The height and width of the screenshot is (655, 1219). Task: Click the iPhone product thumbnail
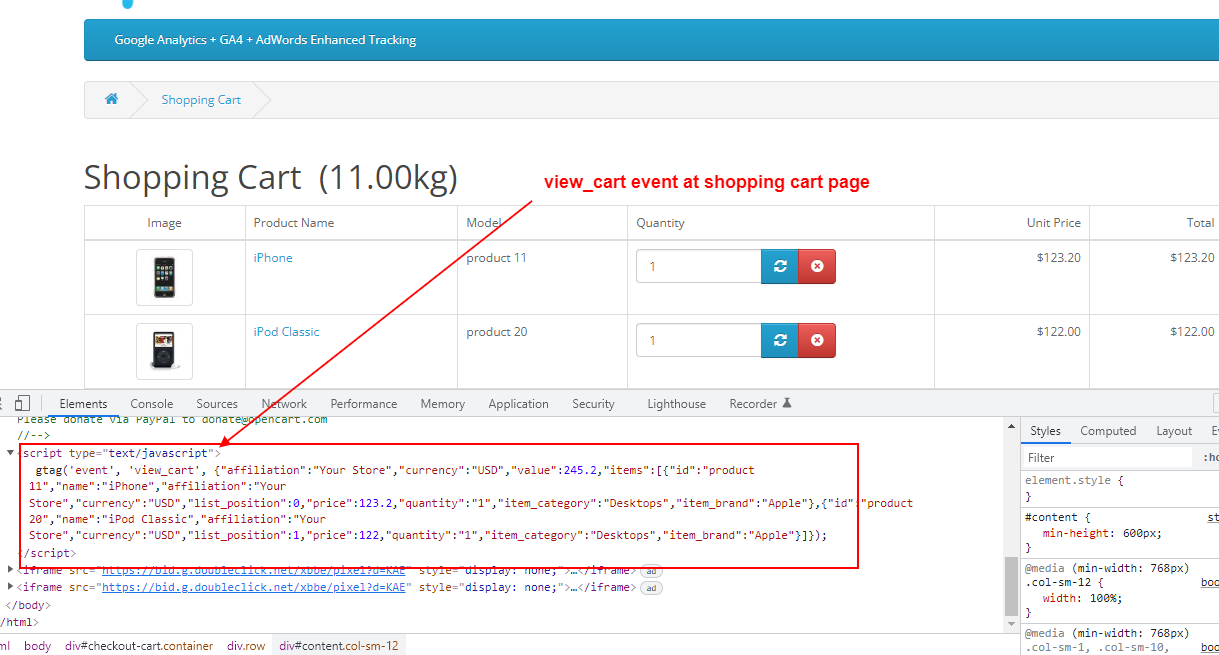164,277
